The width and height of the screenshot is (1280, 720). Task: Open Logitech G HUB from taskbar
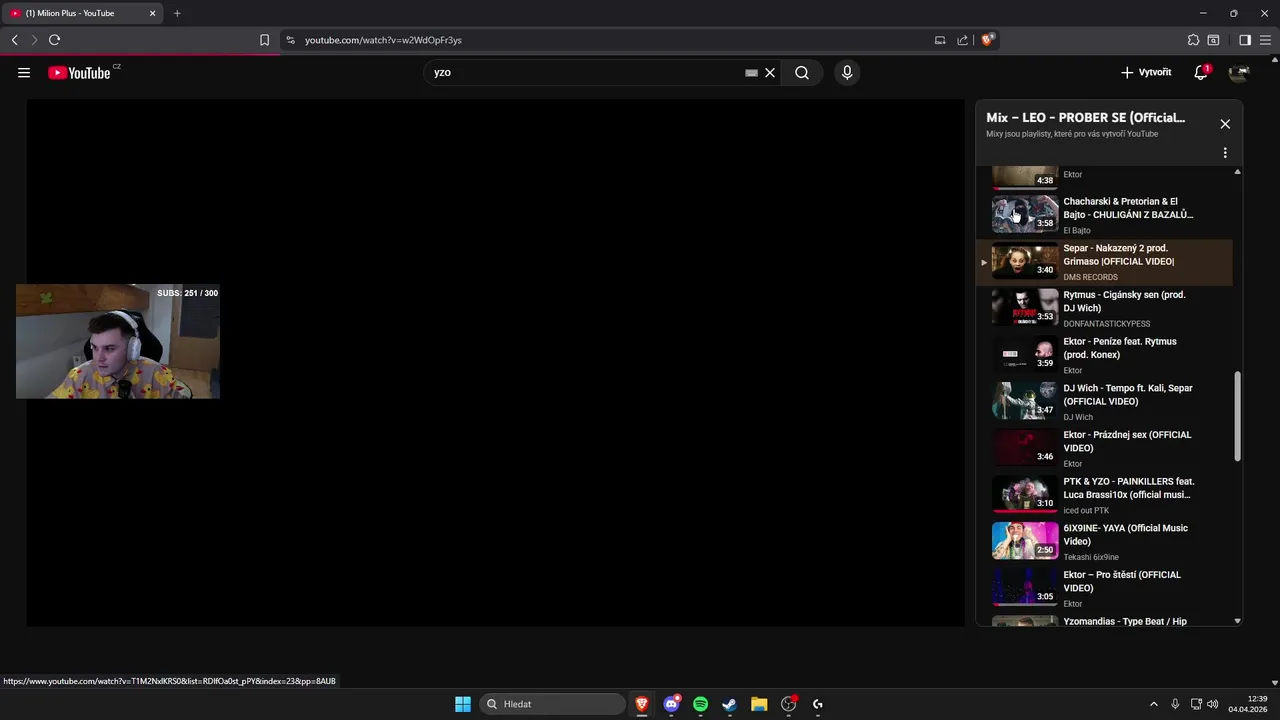[x=818, y=704]
